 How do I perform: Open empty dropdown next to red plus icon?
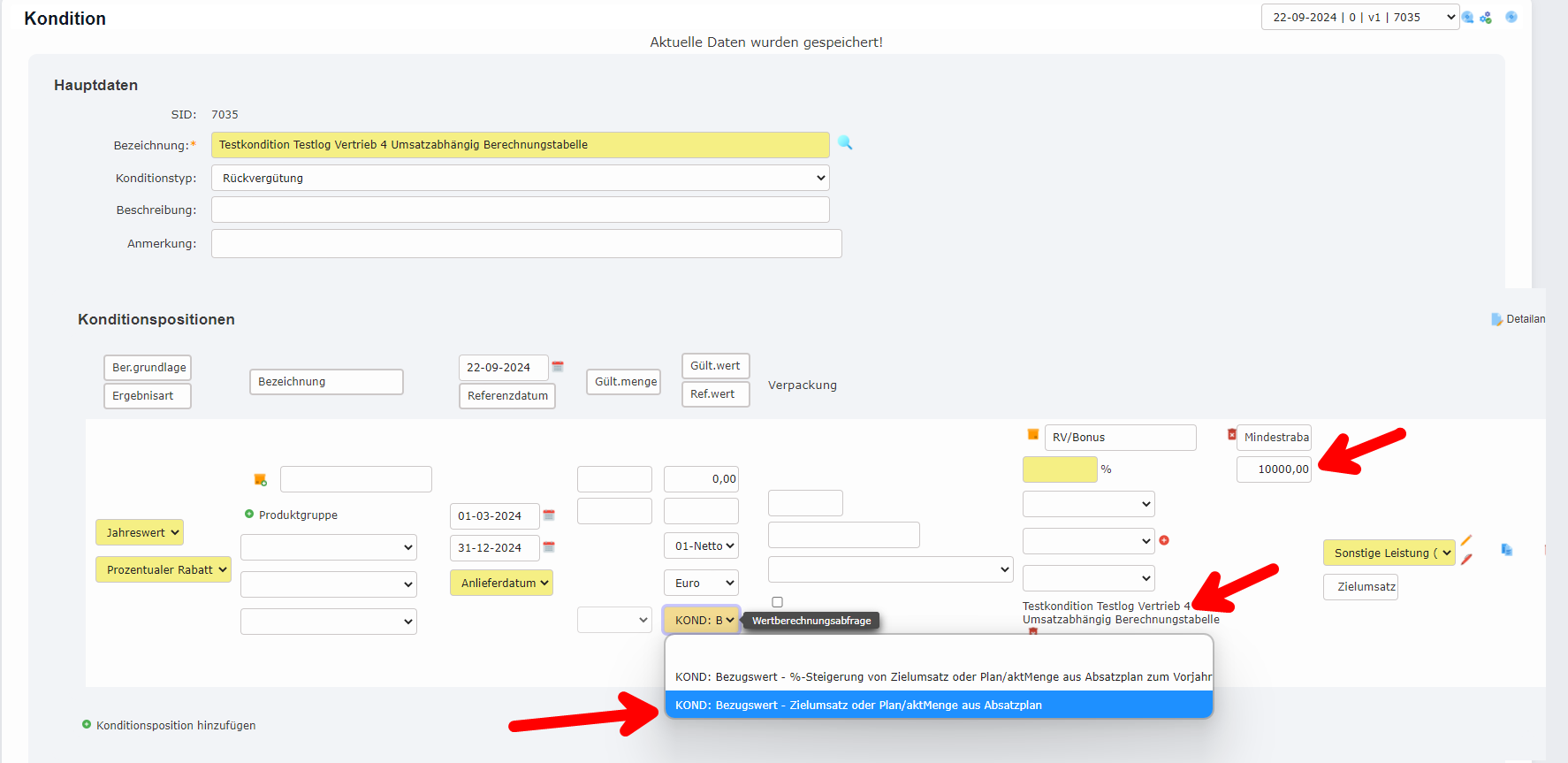click(x=1089, y=540)
